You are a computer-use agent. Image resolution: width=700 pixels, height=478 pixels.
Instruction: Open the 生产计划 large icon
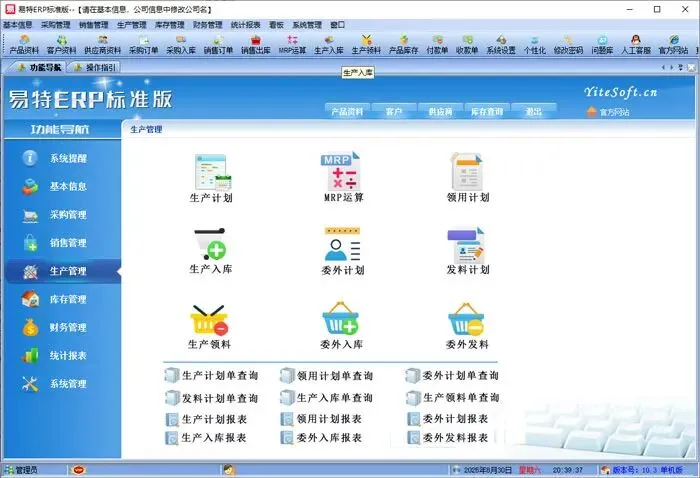click(x=211, y=178)
